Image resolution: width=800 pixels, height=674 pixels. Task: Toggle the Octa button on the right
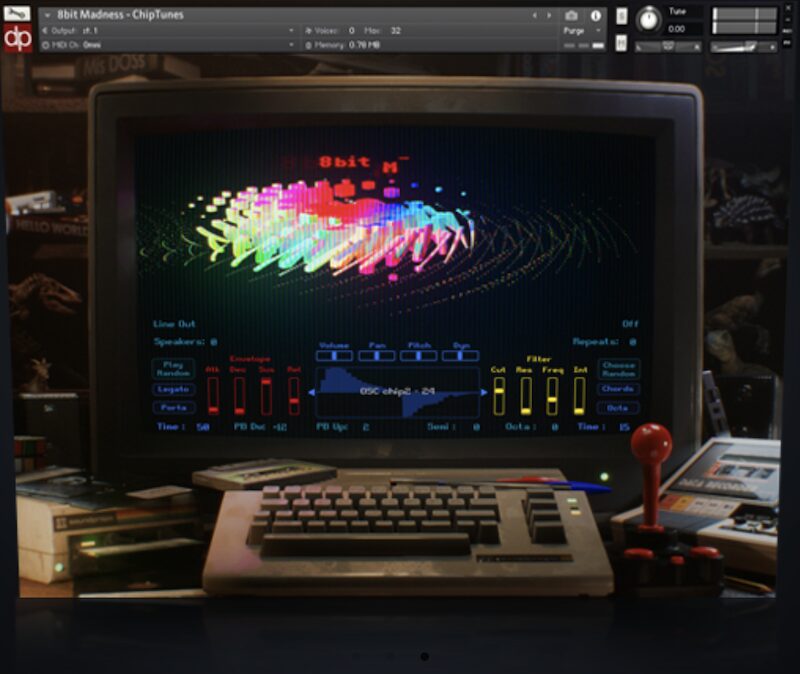click(618, 408)
